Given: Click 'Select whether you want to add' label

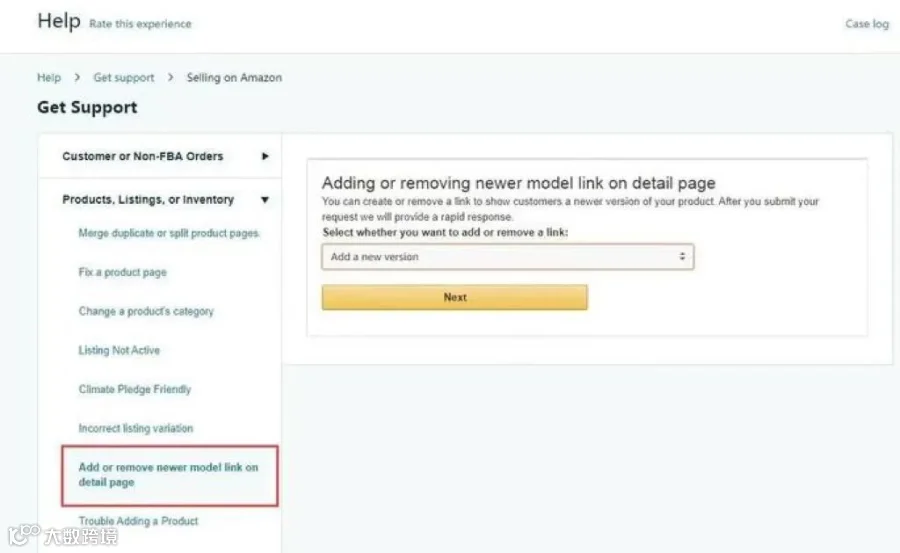Looking at the screenshot, I should 445,233.
